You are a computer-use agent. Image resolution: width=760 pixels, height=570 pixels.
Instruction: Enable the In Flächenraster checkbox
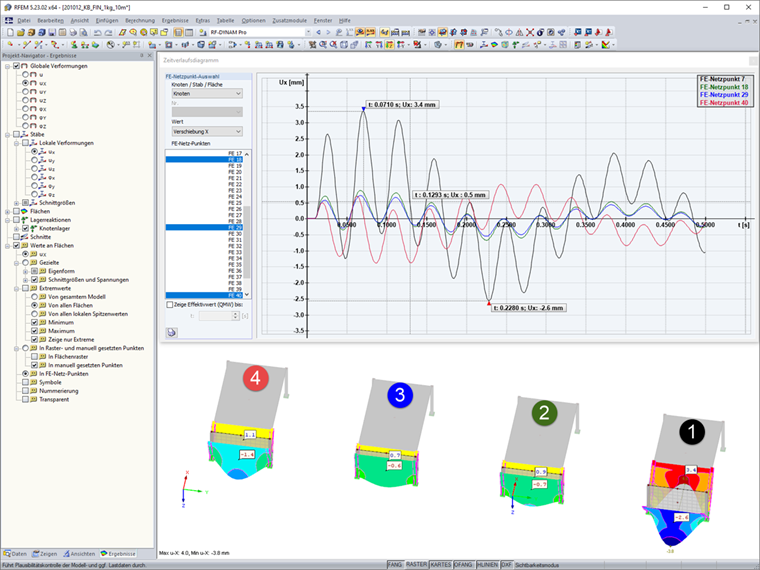coord(34,357)
